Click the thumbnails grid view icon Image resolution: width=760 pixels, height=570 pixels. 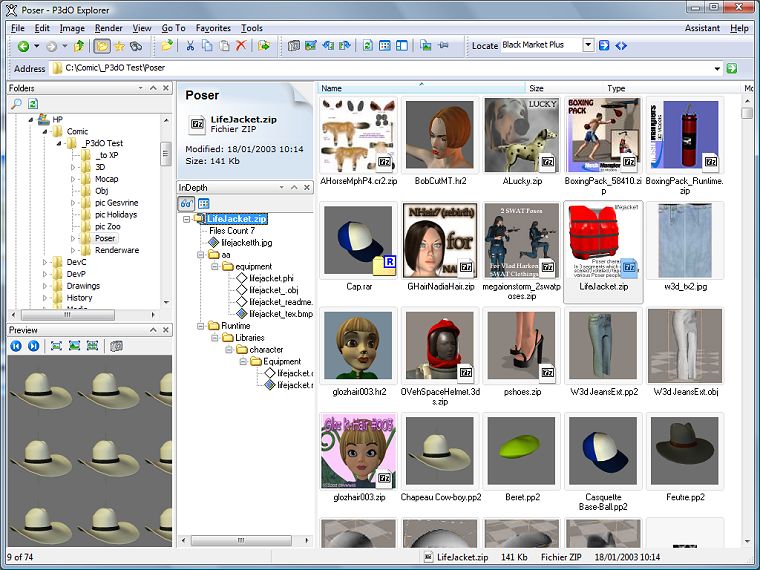[x=385, y=46]
